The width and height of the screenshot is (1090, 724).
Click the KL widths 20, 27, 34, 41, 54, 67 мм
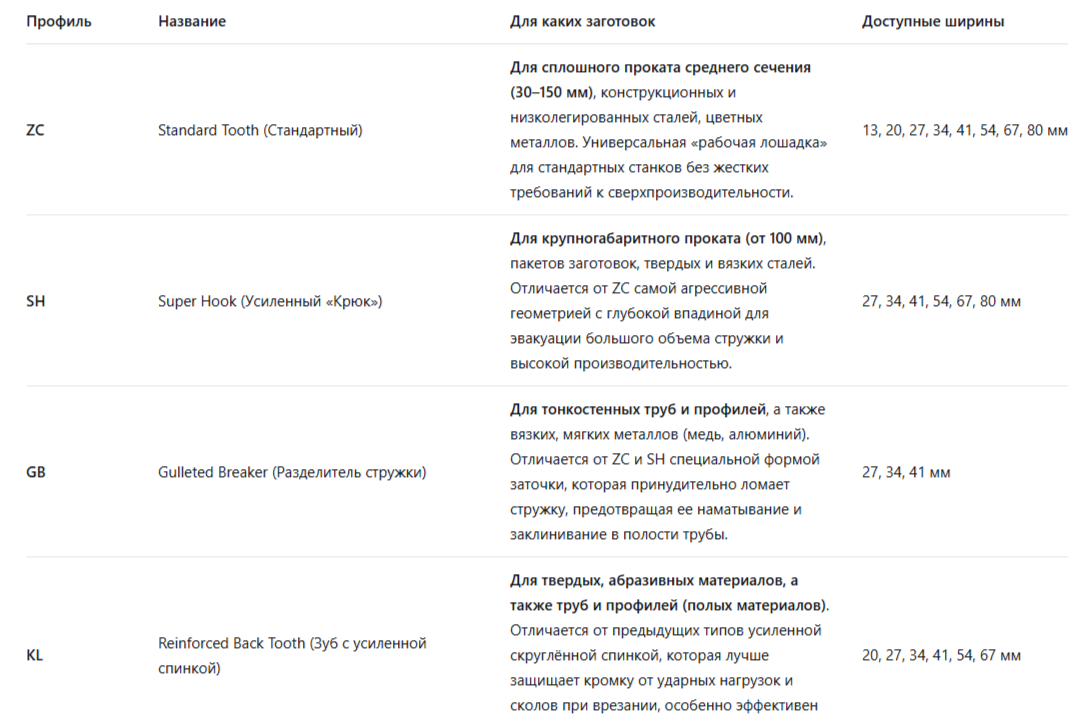click(x=941, y=655)
